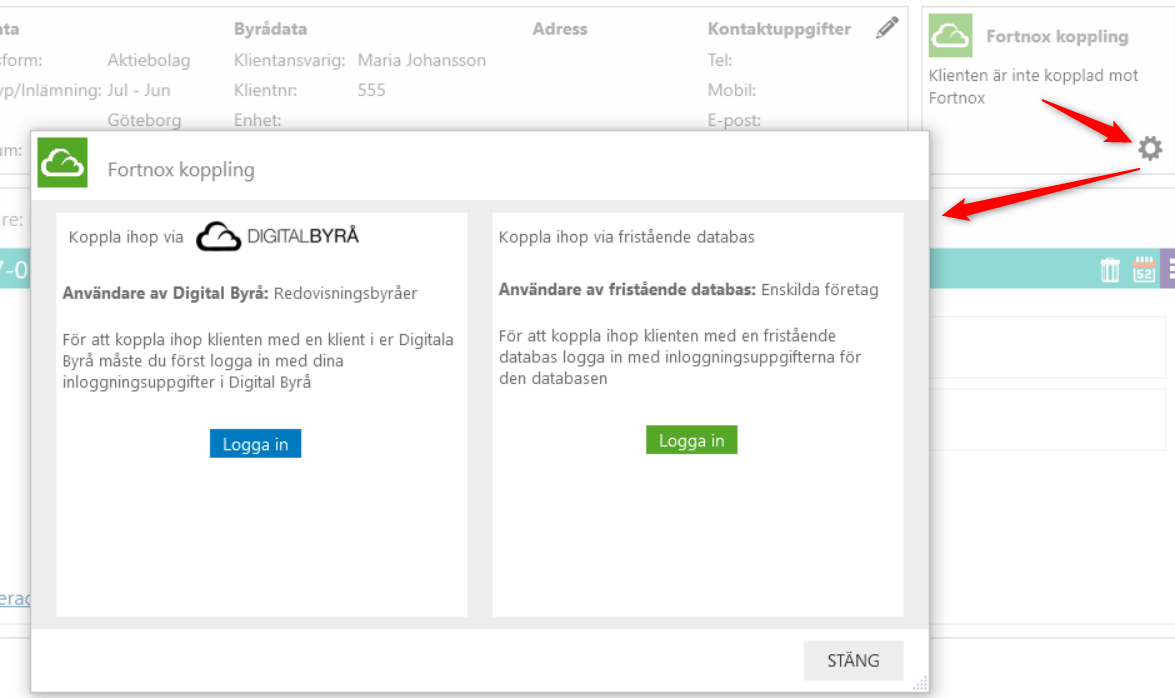Edit contact details with the pencil icon
The height and width of the screenshot is (698, 1175).
(887, 28)
